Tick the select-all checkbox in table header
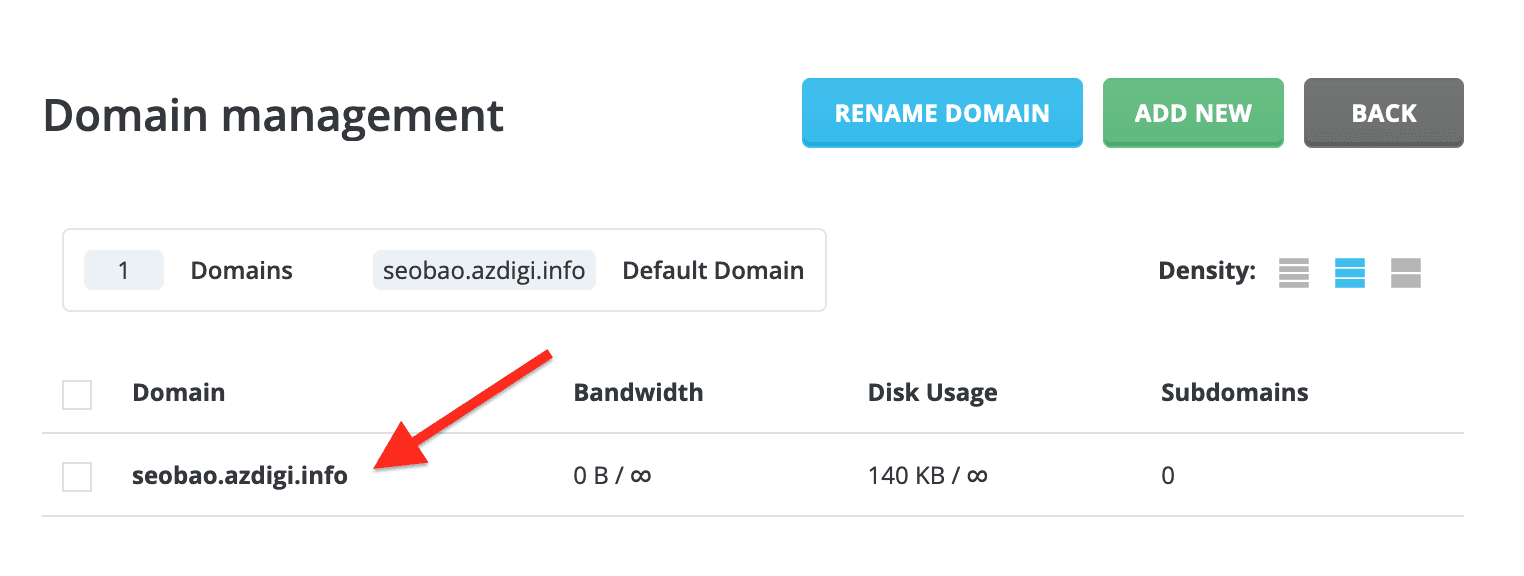 click(x=77, y=394)
